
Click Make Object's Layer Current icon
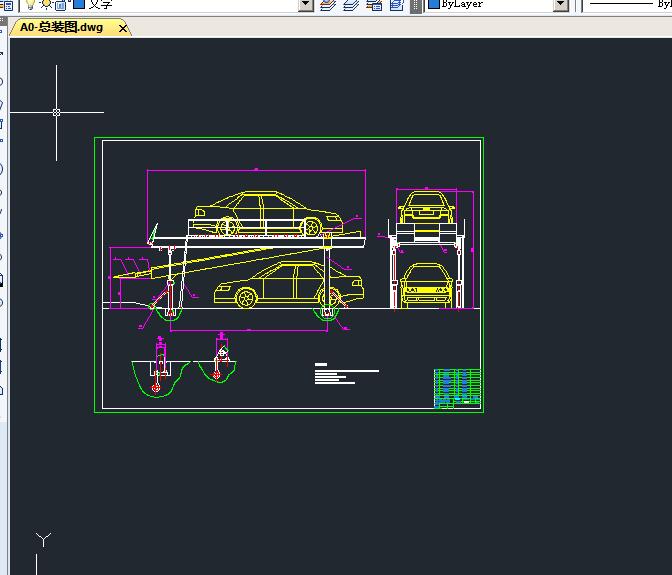[328, 5]
